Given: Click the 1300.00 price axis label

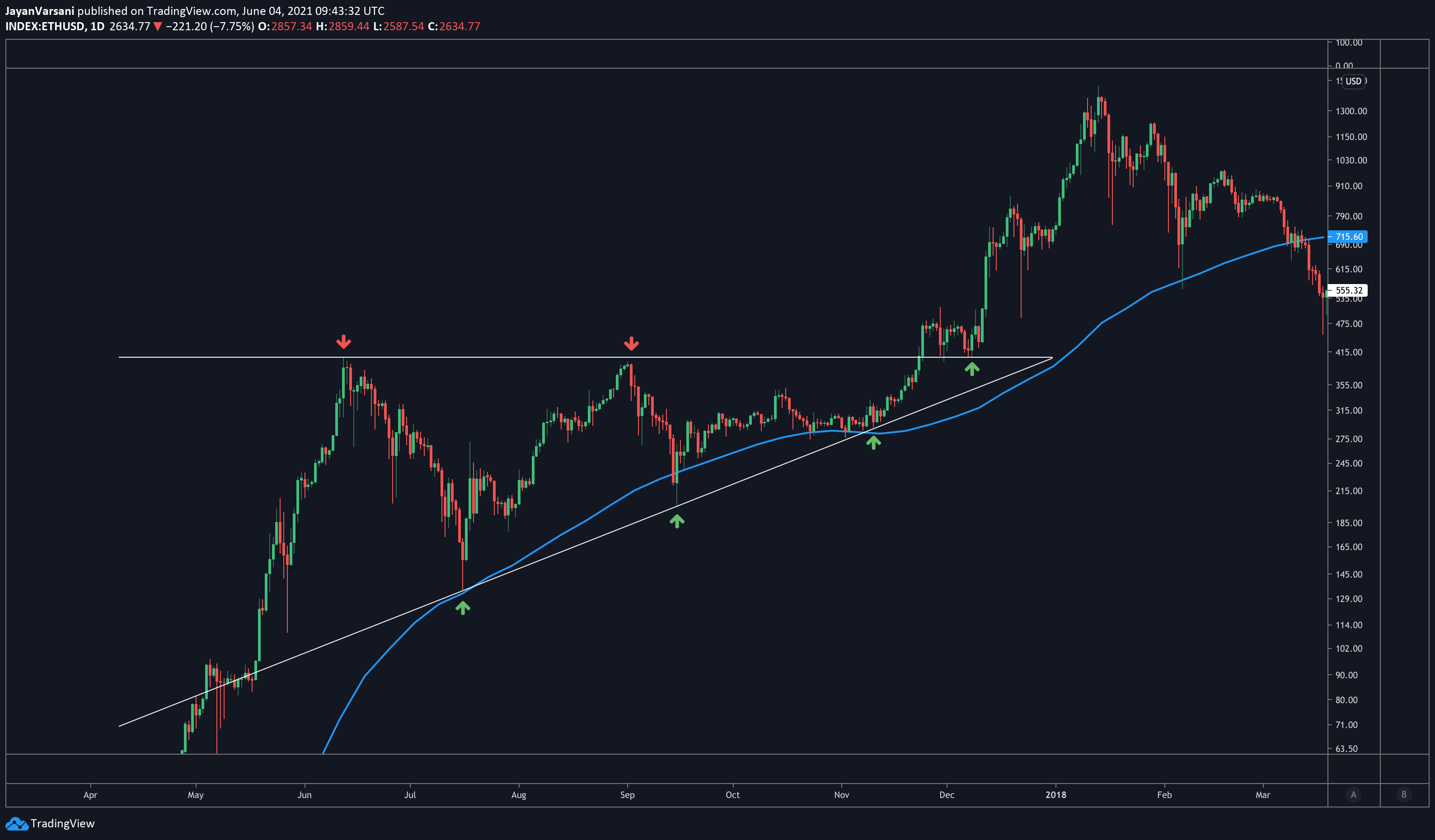Looking at the screenshot, I should tap(1351, 111).
